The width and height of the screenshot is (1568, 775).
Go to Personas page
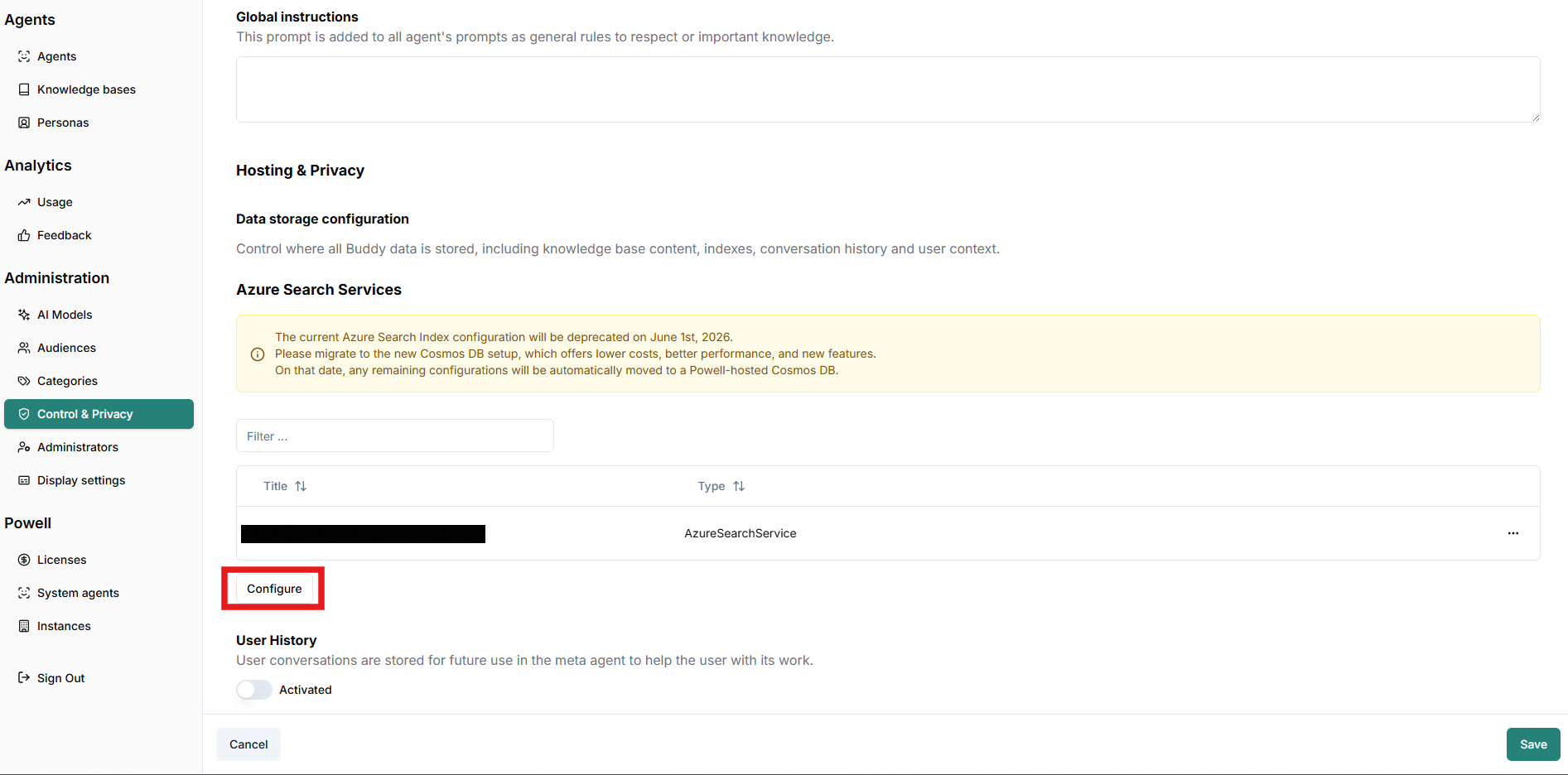(99, 123)
